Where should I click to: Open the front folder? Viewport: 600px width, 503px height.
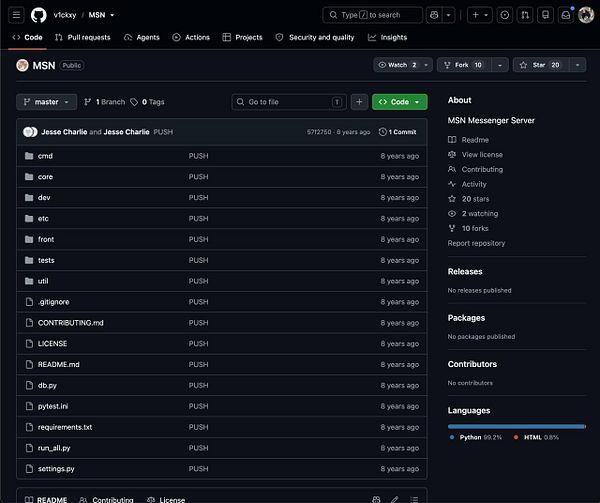(x=46, y=239)
